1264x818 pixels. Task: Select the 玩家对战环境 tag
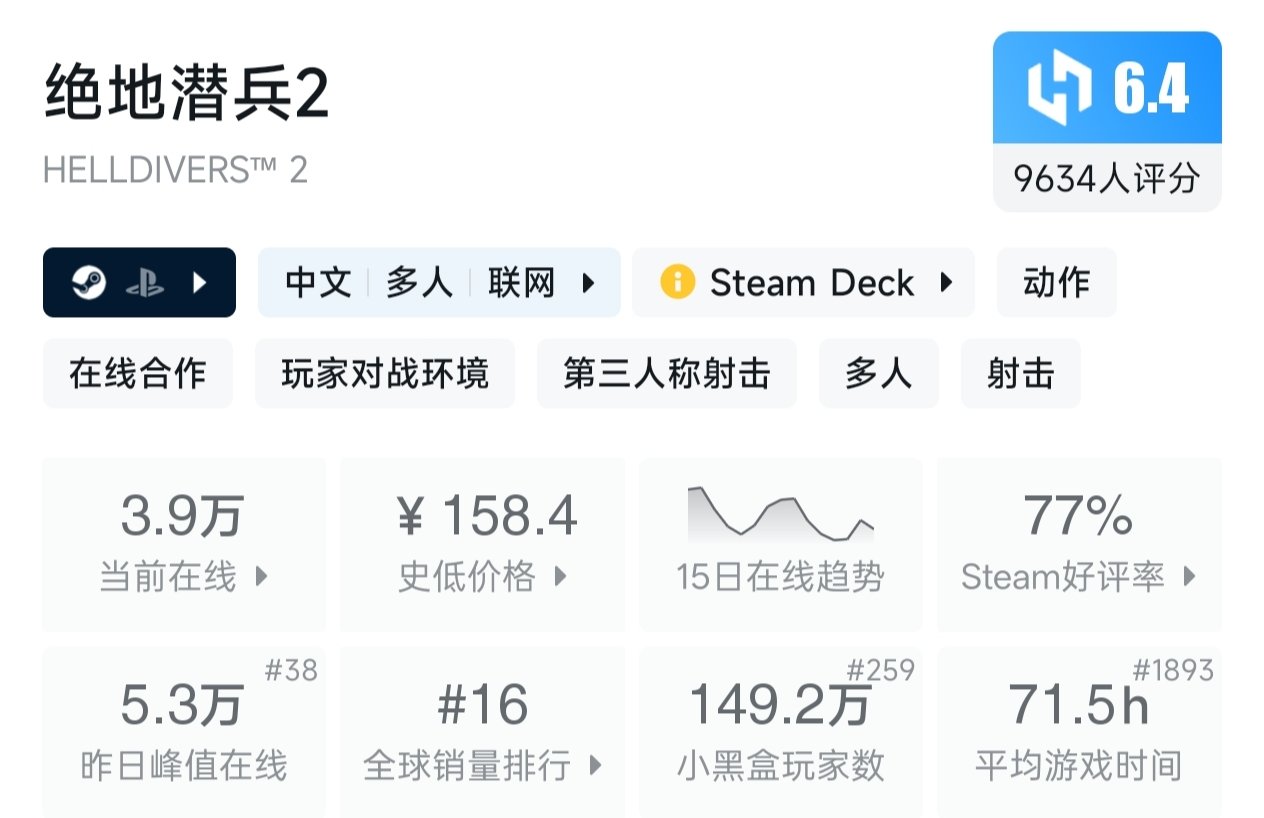[x=385, y=373]
